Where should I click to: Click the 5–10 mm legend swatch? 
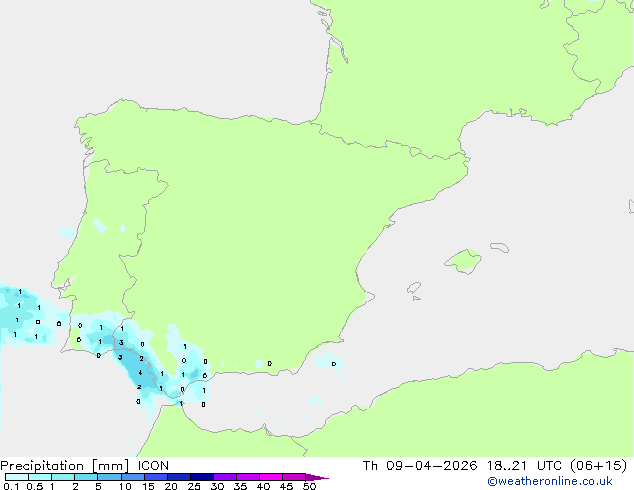pyautogui.click(x=109, y=477)
